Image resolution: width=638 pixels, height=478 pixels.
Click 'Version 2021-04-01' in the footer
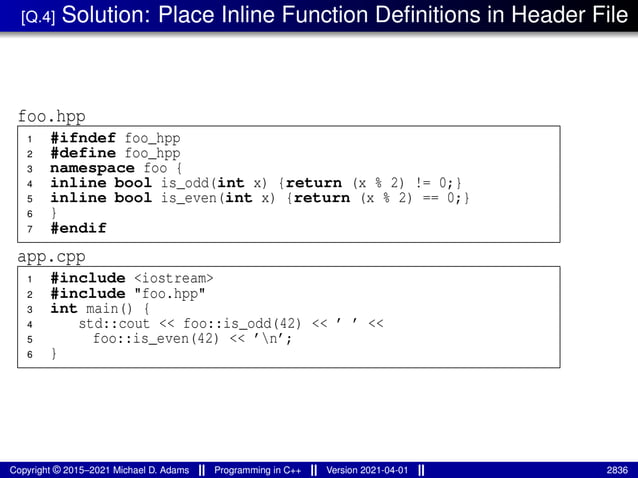[x=367, y=470]
